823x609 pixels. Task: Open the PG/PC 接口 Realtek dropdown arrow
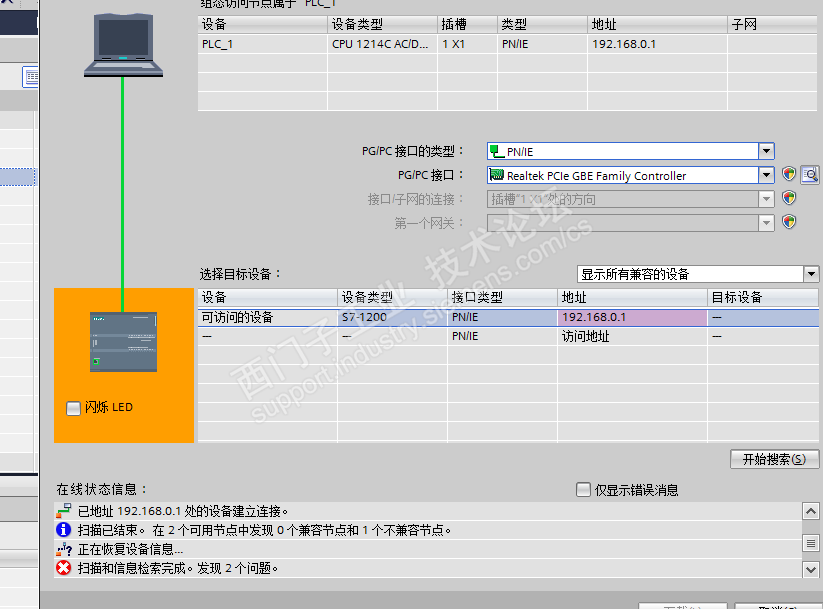coord(766,175)
